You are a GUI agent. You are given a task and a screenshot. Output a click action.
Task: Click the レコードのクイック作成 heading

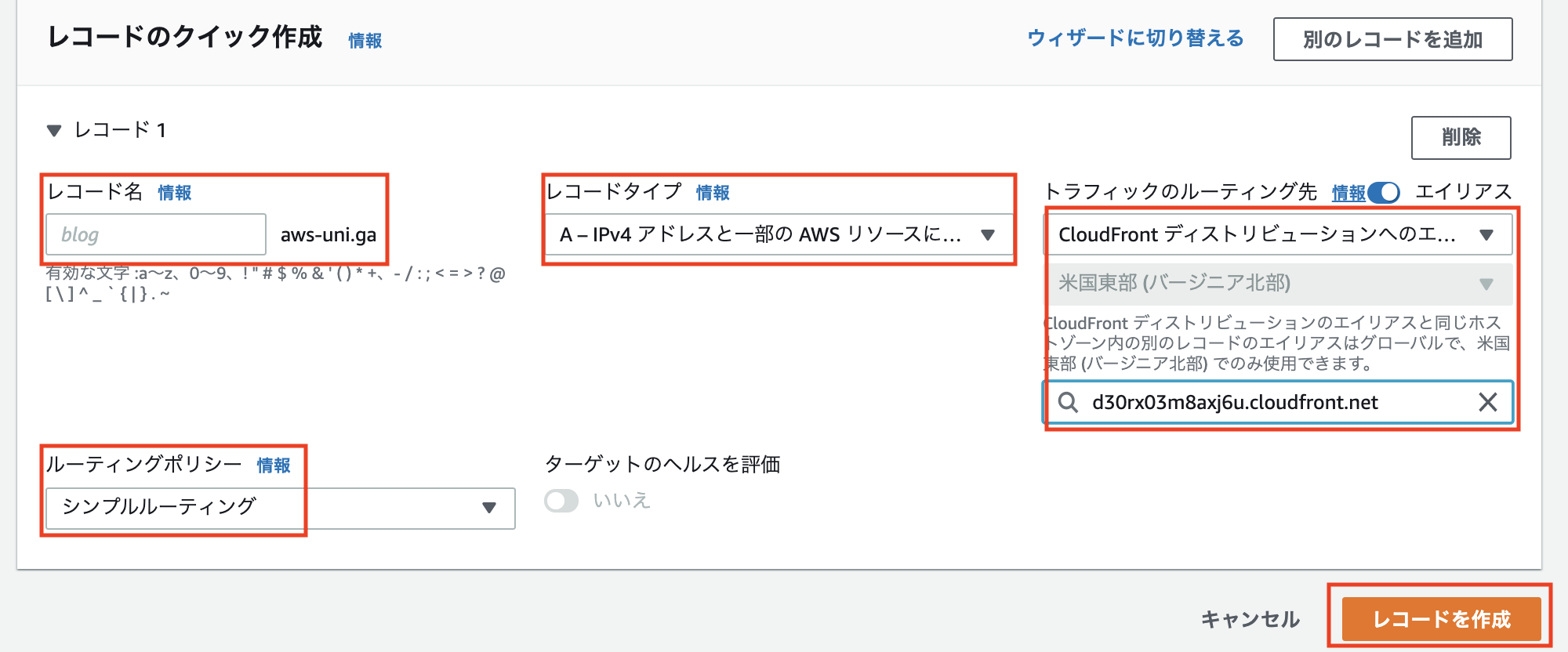[185, 37]
